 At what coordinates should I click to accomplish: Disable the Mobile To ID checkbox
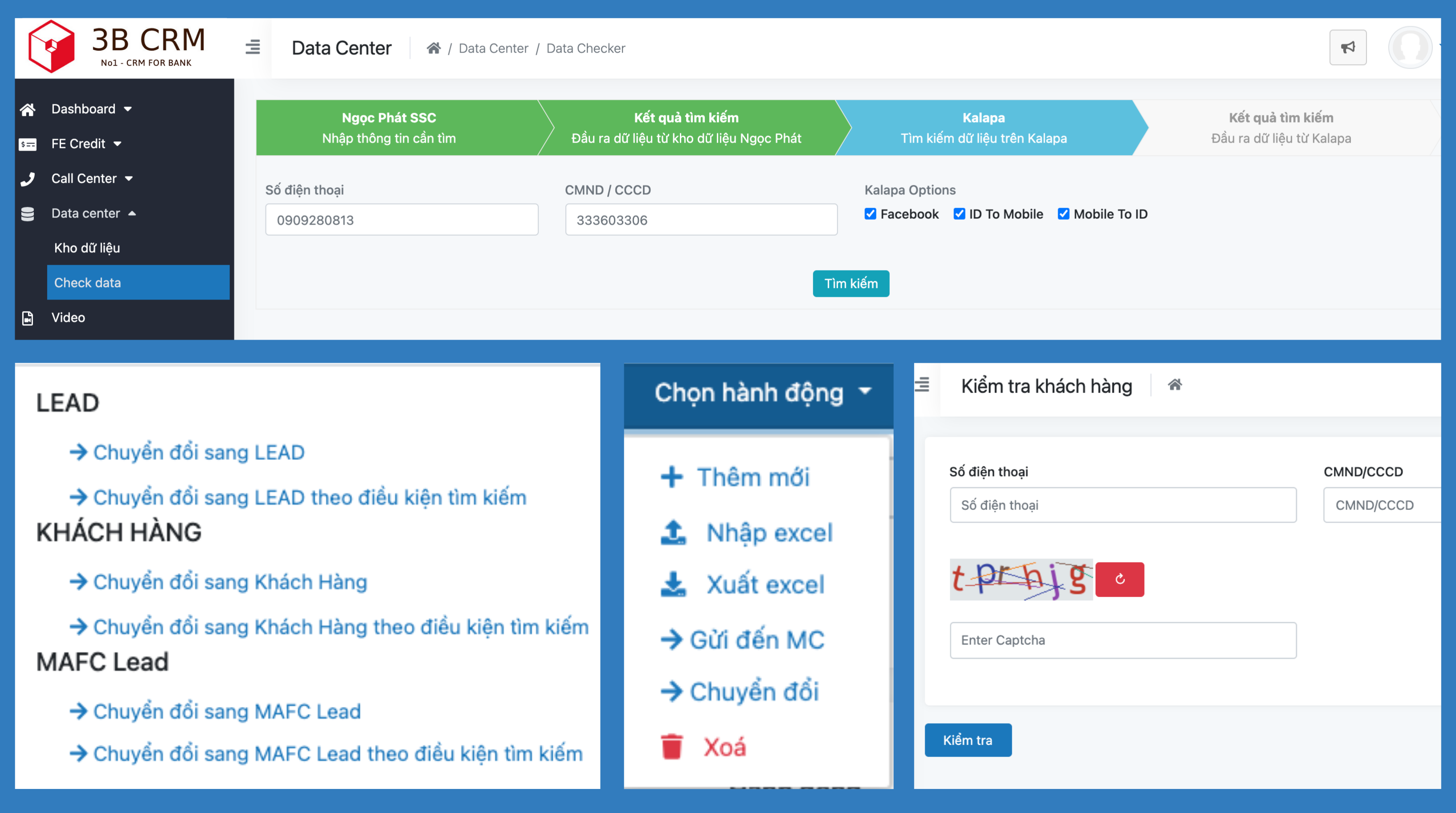[1063, 214]
